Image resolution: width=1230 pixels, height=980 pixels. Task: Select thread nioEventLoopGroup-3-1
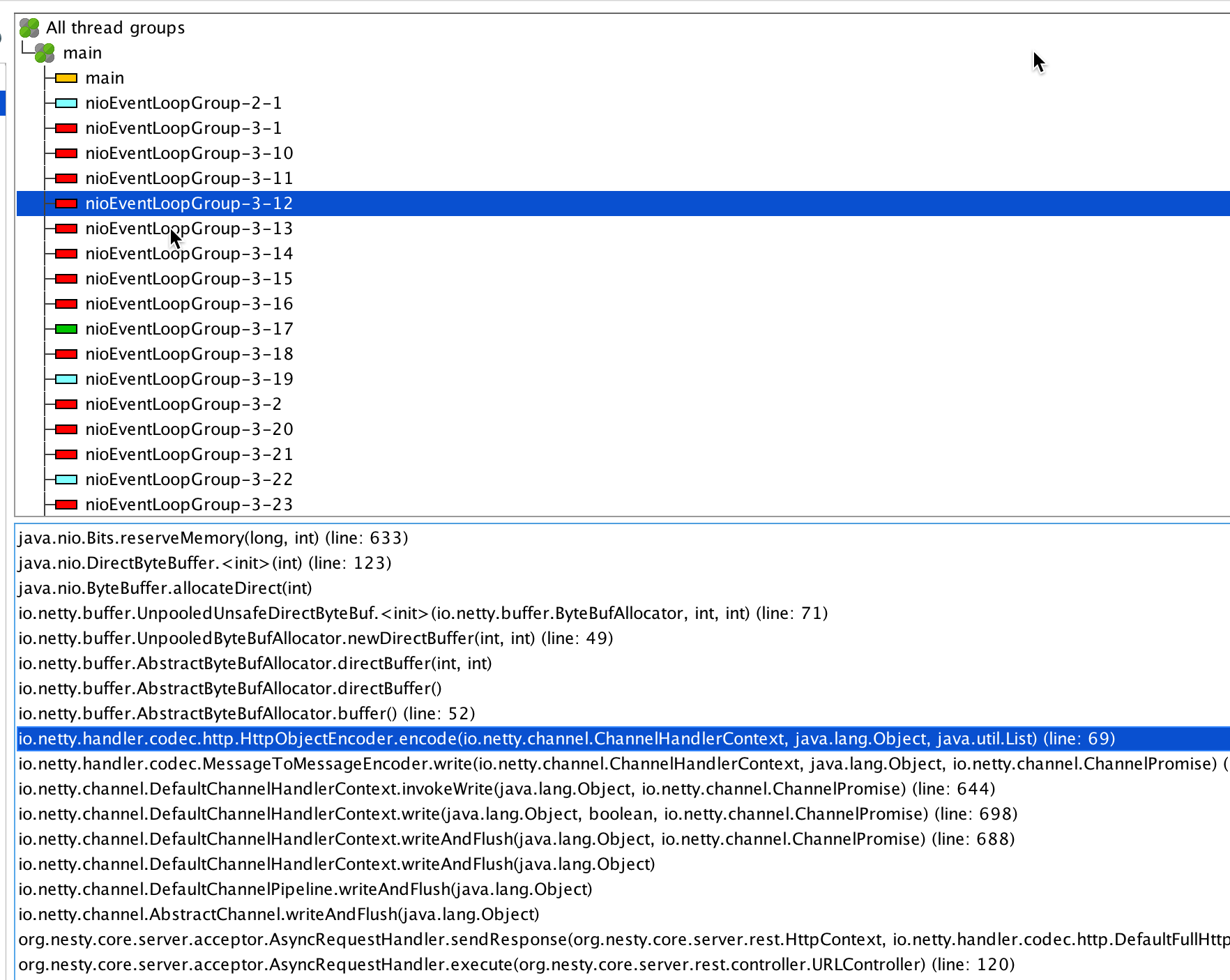pyautogui.click(x=183, y=128)
